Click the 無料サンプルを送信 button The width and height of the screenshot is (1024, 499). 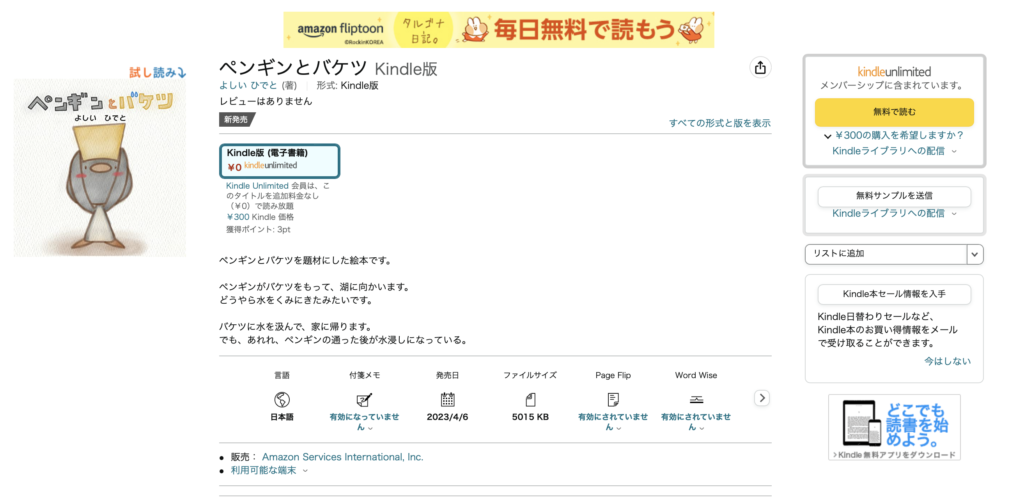894,196
